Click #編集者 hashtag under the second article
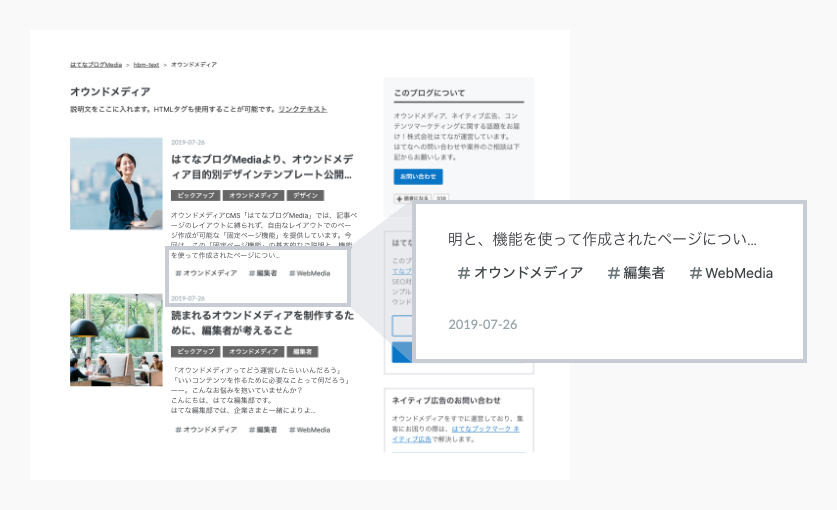Screen dimensions: 837x510 click(x=262, y=429)
